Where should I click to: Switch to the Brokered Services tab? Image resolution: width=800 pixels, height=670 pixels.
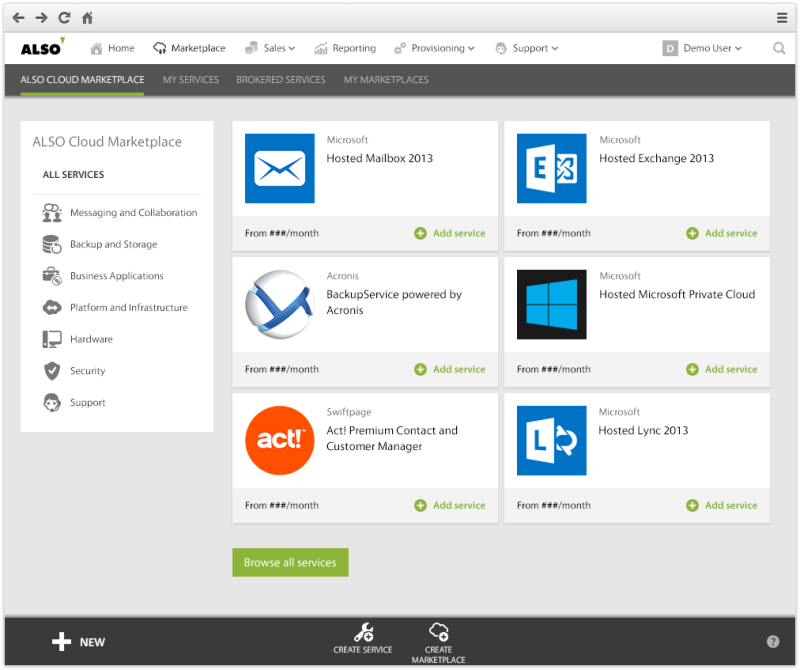[280, 80]
